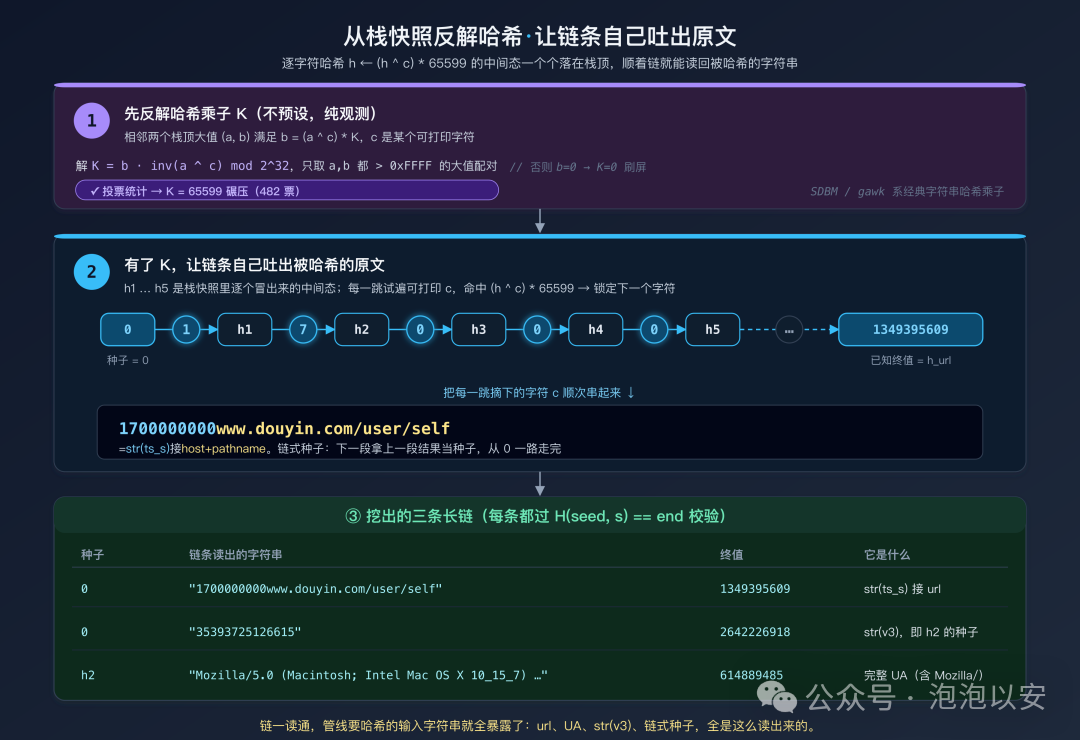Click the 0 circle leading into h3

pyautogui.click(x=420, y=329)
